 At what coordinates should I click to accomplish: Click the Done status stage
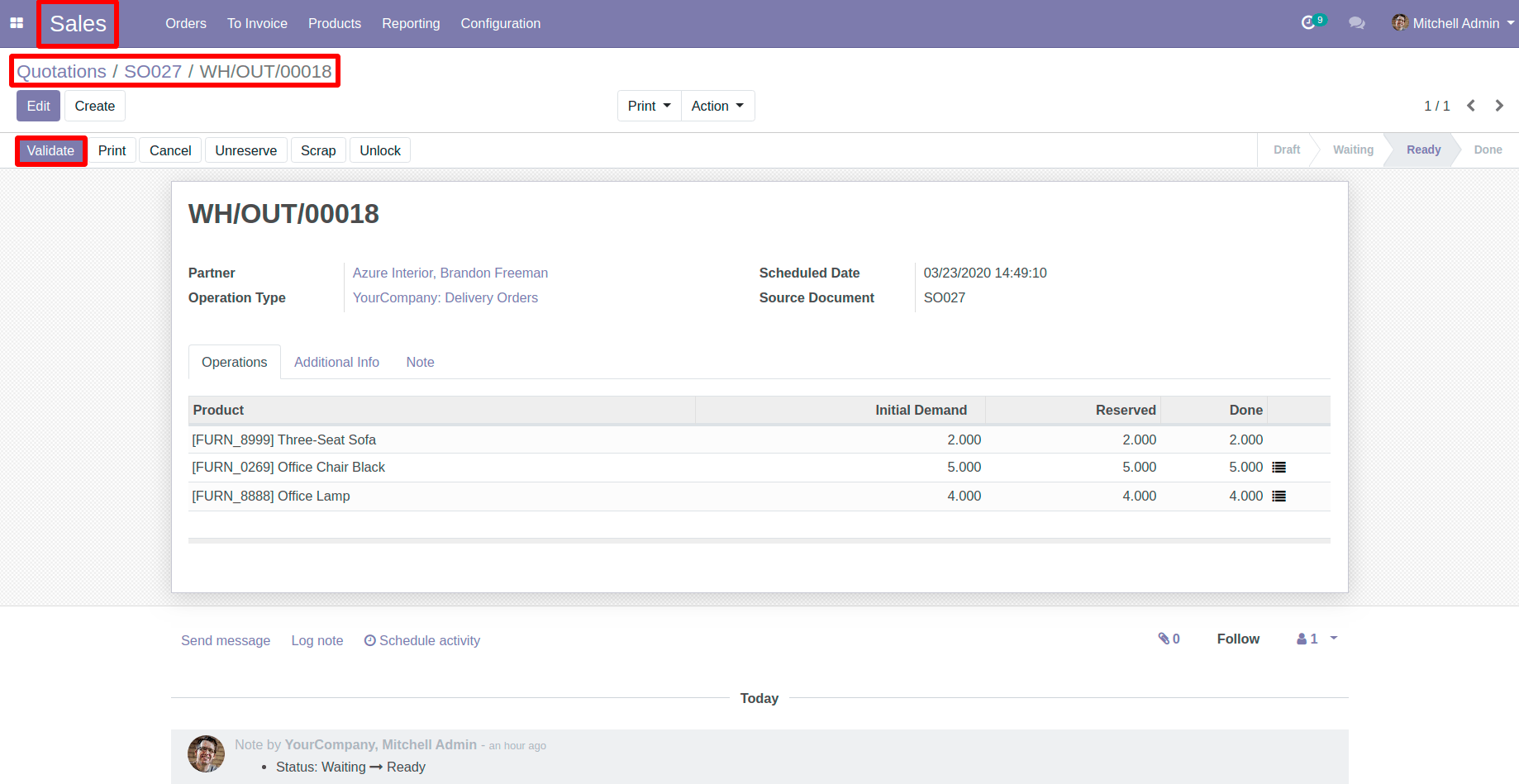pos(1488,150)
